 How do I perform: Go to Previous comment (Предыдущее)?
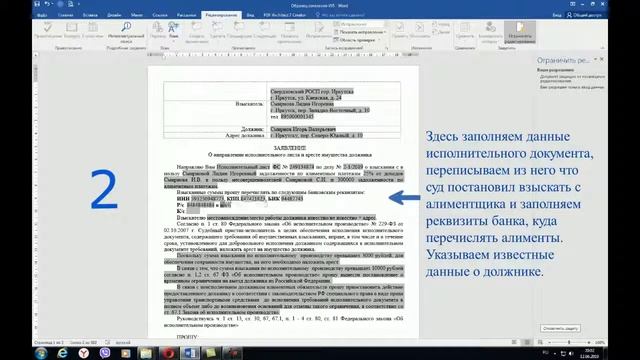(239, 31)
